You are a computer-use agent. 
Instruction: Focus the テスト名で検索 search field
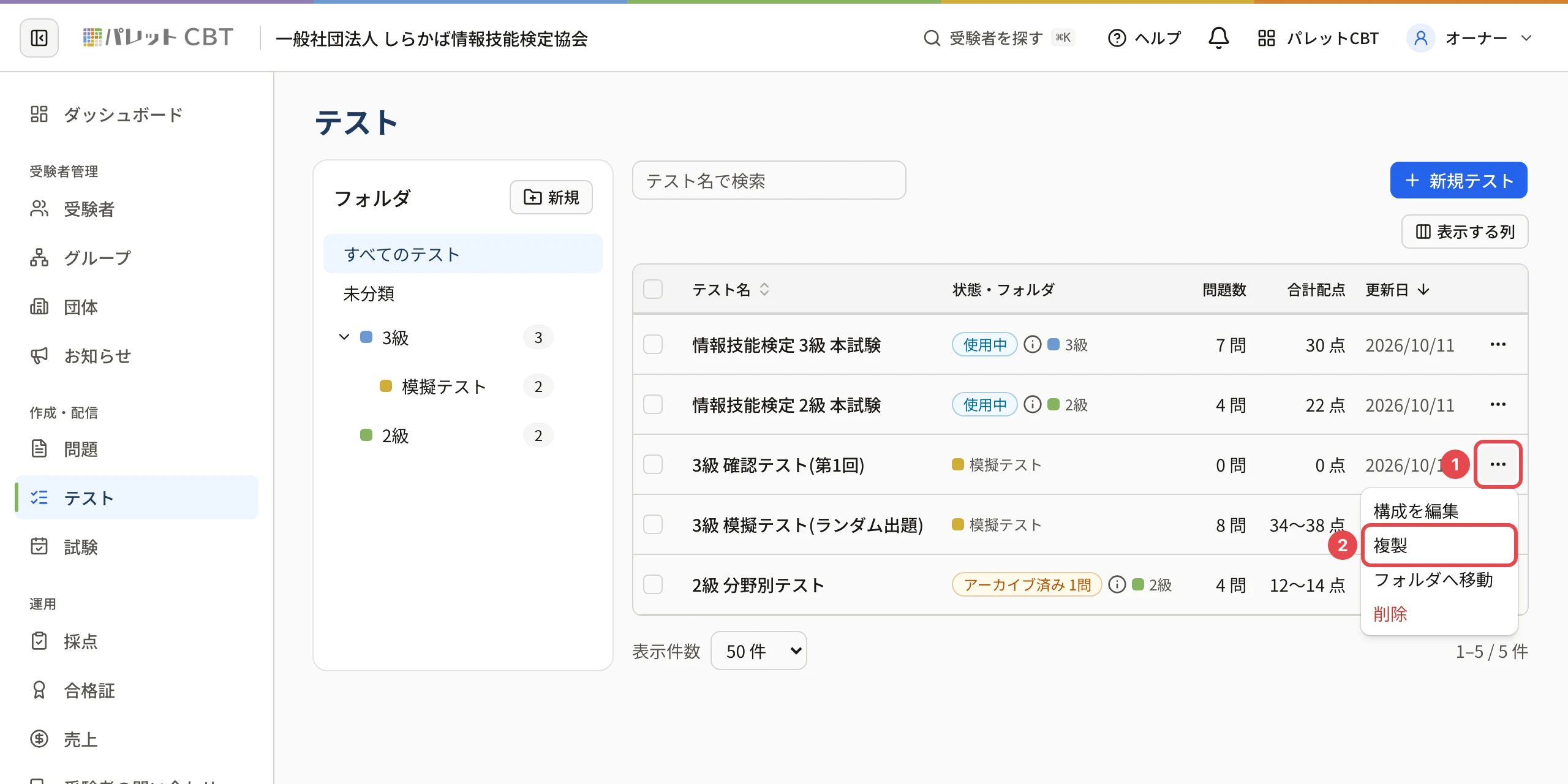pyautogui.click(x=769, y=180)
